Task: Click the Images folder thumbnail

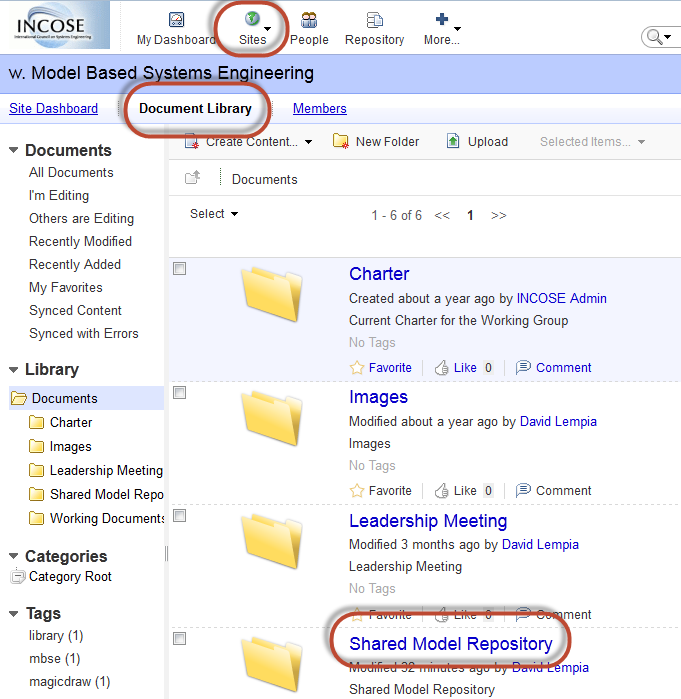Action: 272,417
